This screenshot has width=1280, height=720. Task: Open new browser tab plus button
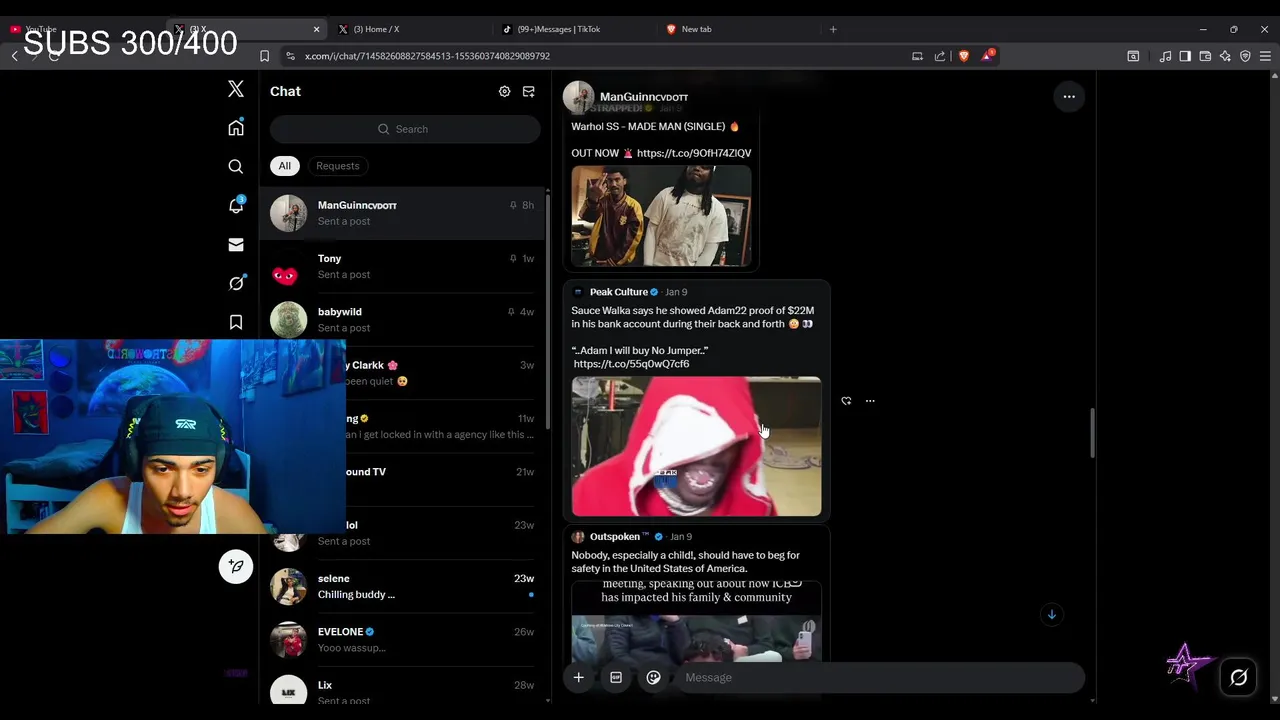click(833, 29)
